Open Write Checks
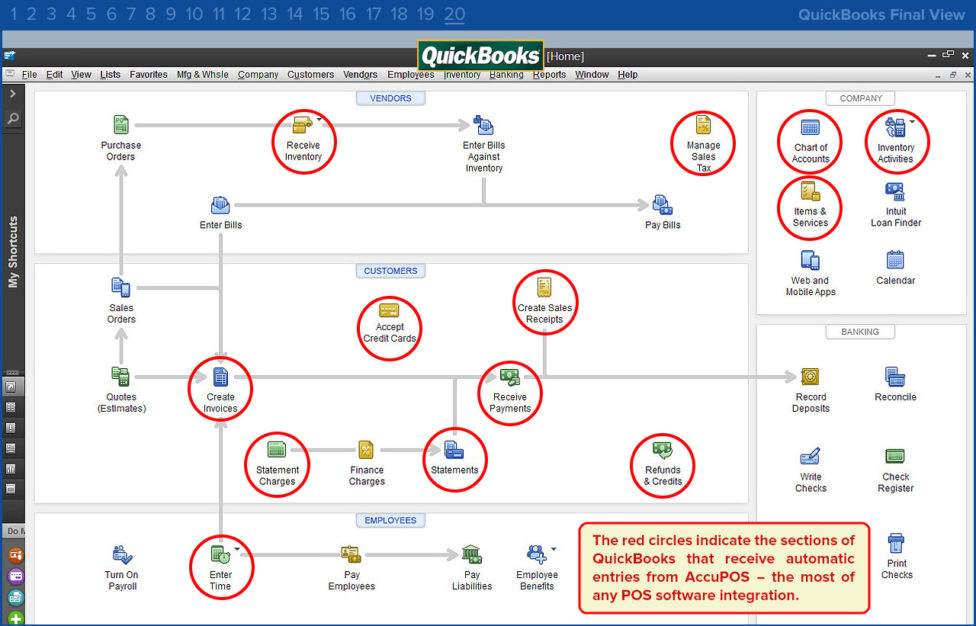The width and height of the screenshot is (976, 626). click(810, 456)
